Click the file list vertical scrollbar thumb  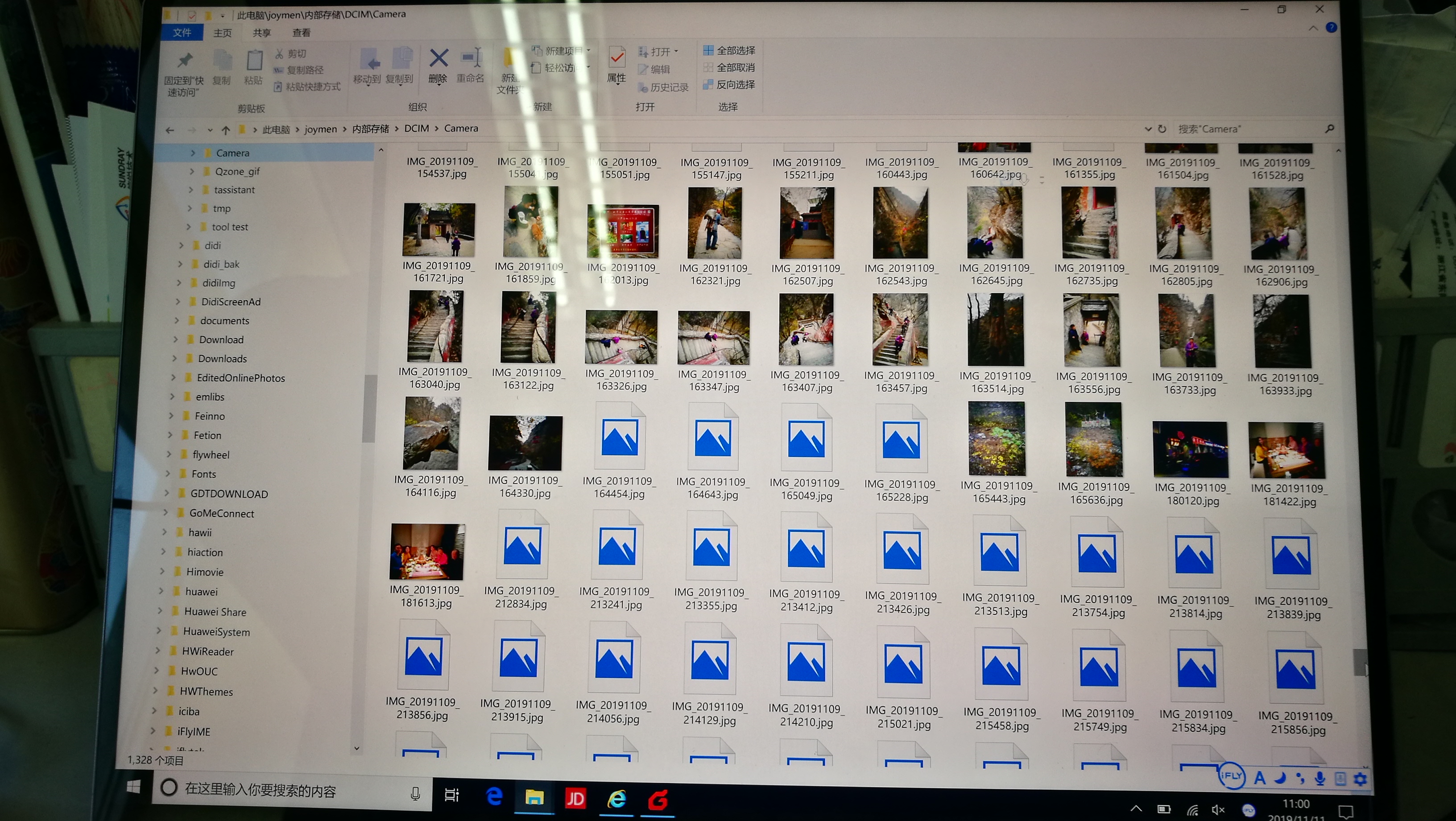(1360, 662)
